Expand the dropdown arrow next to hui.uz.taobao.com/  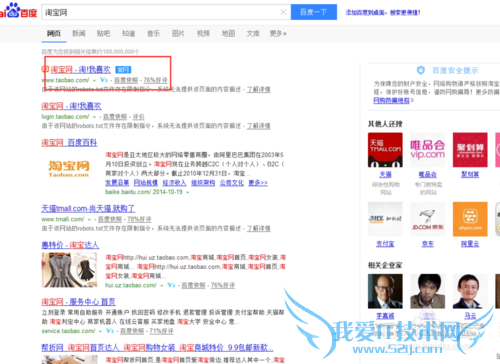(162, 286)
